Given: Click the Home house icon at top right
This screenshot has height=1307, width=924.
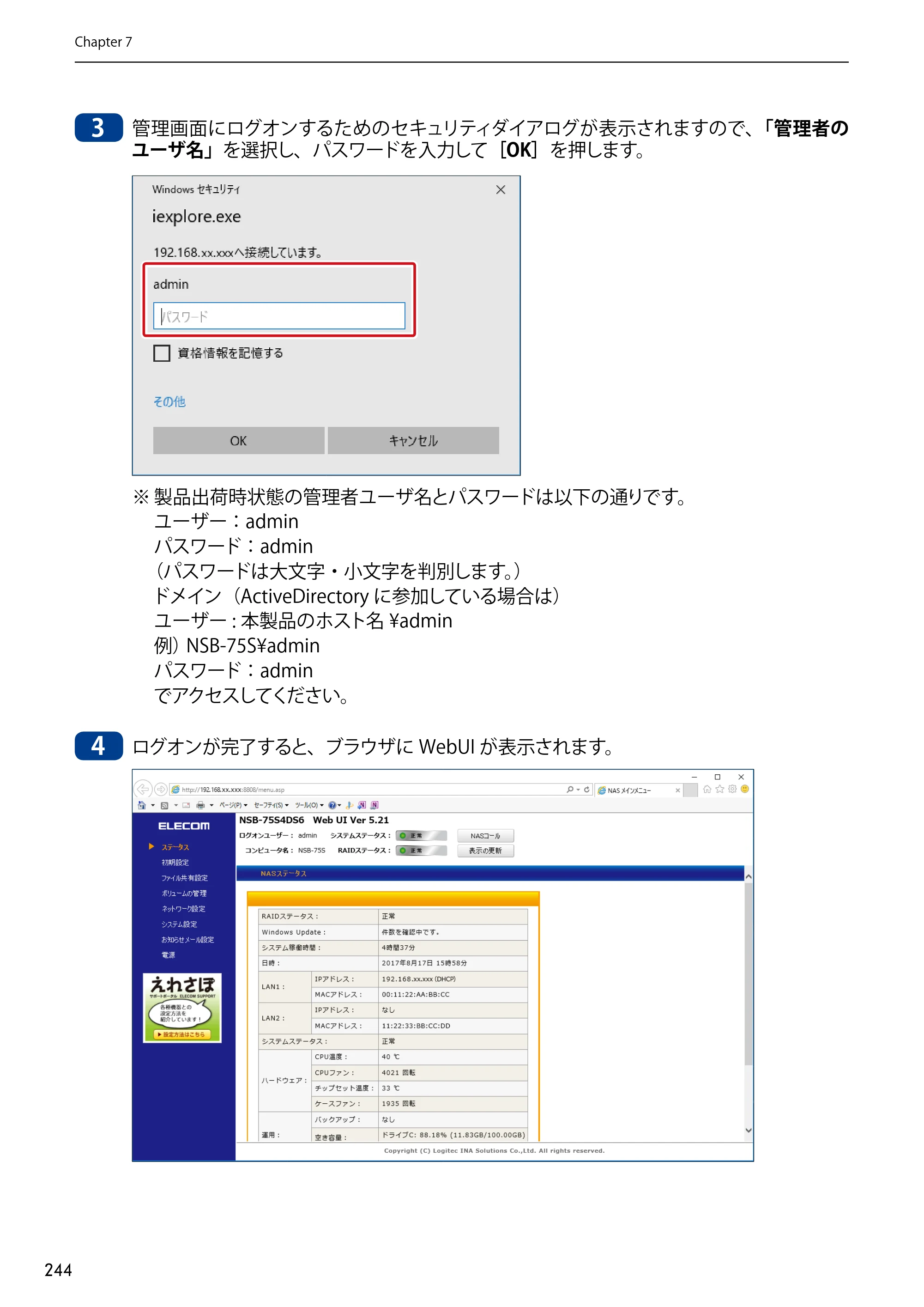Looking at the screenshot, I should [707, 789].
